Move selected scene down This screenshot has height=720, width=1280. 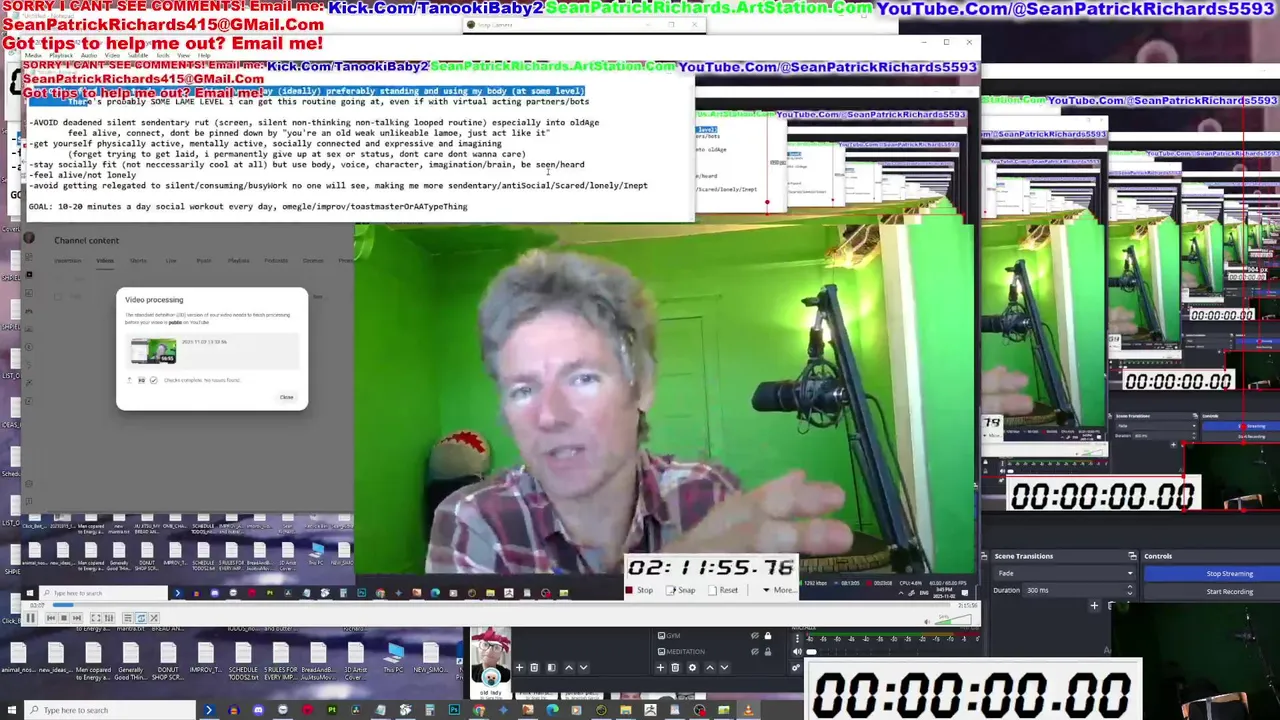584,668
